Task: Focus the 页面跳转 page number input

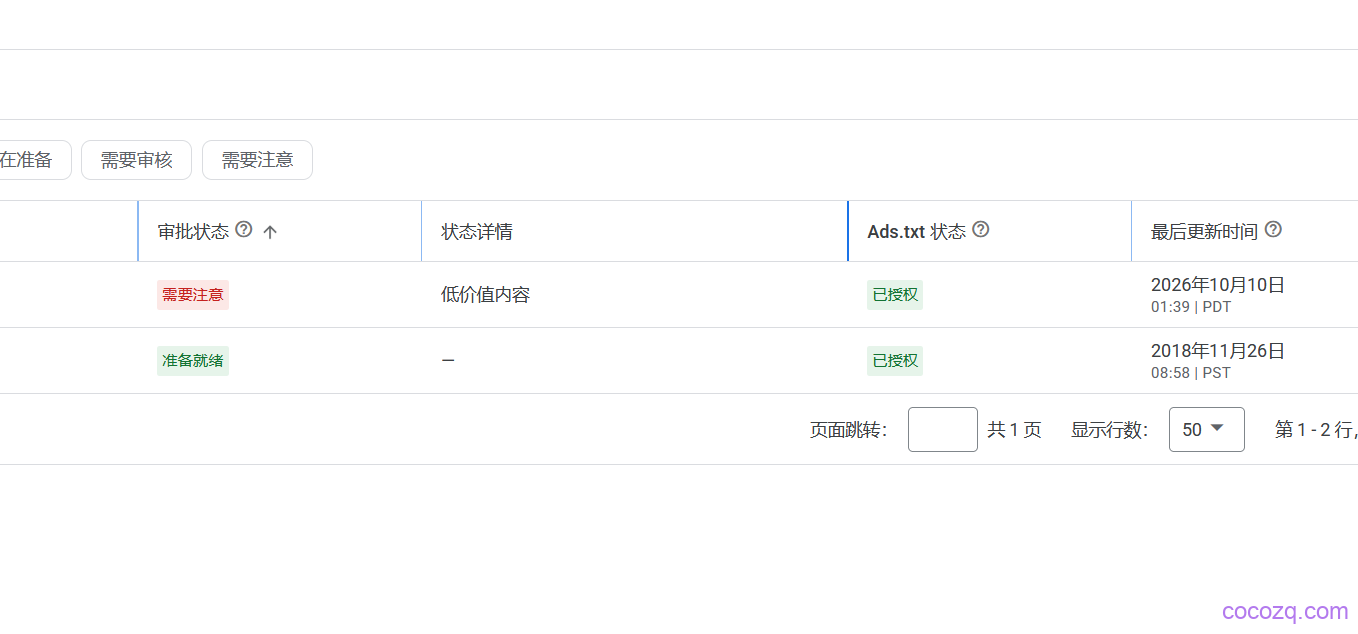Action: click(x=943, y=429)
